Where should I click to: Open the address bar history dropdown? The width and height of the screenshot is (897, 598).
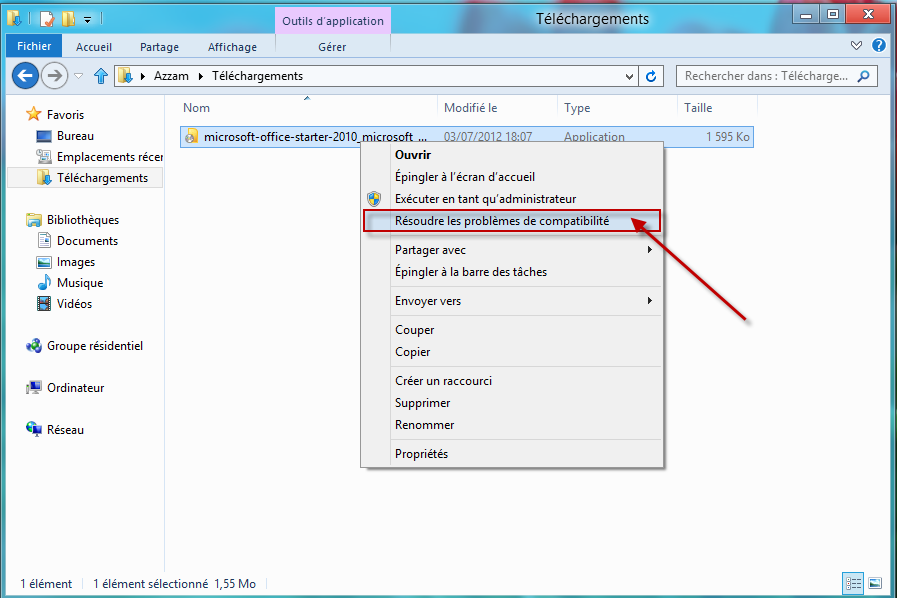tap(629, 76)
